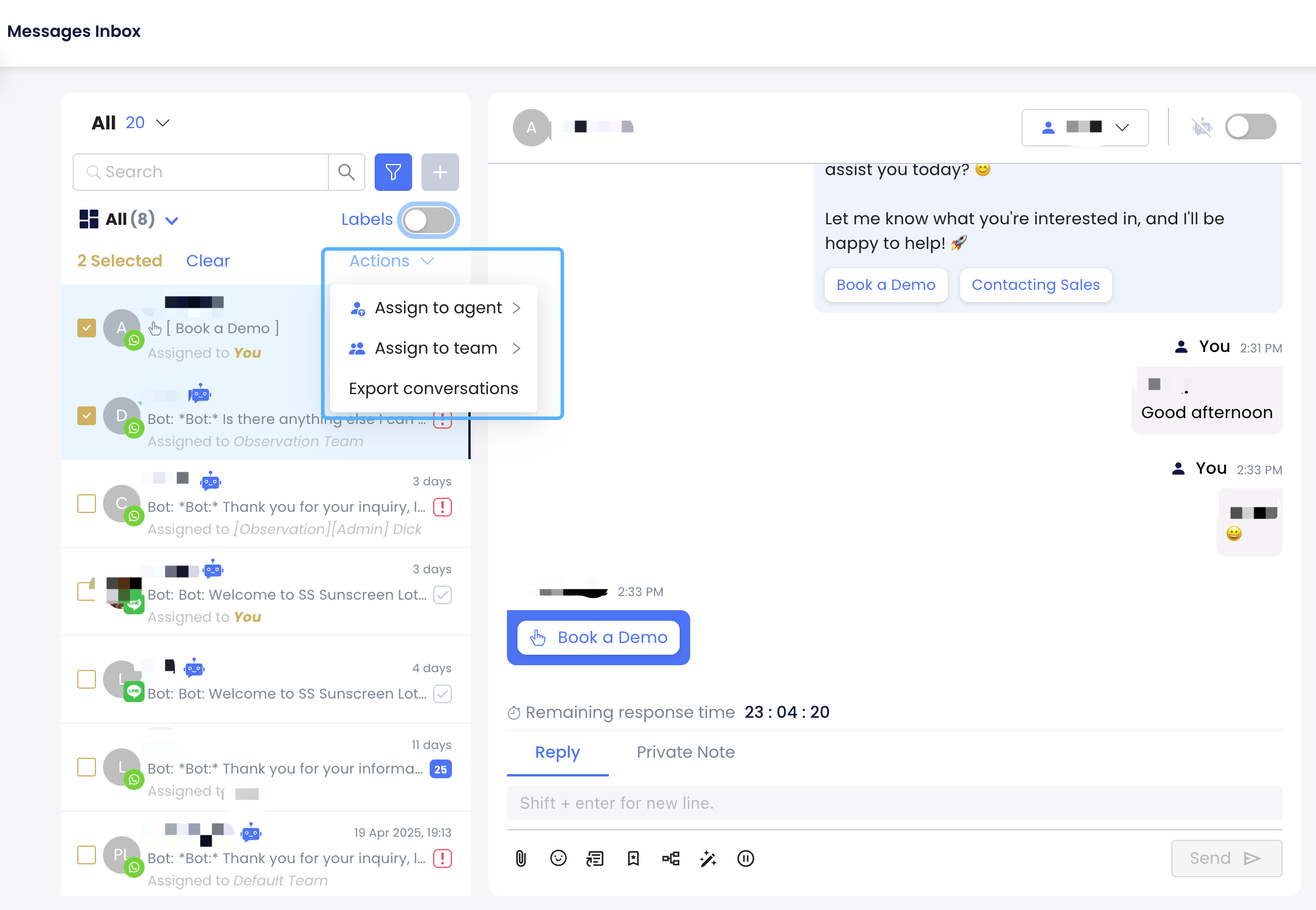Click the pause circle icon
Viewport: 1316px width, 910px height.
click(745, 858)
